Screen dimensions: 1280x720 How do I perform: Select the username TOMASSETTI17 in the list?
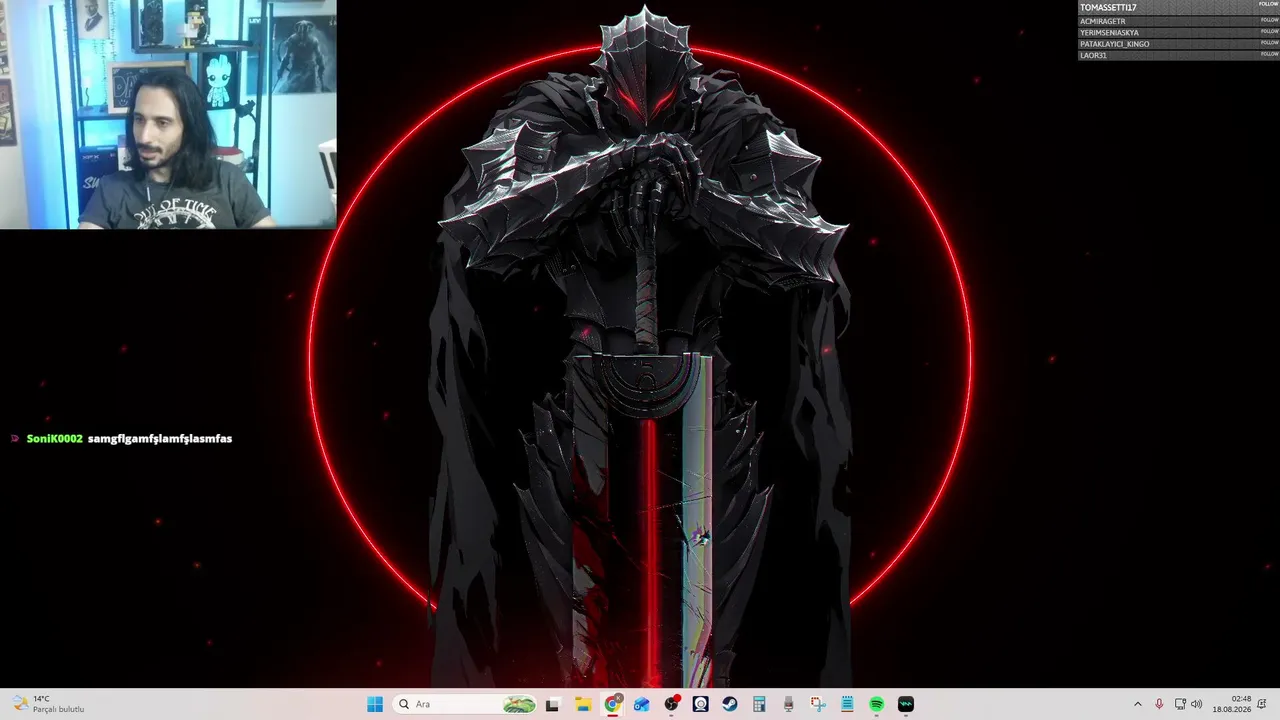click(x=1108, y=8)
